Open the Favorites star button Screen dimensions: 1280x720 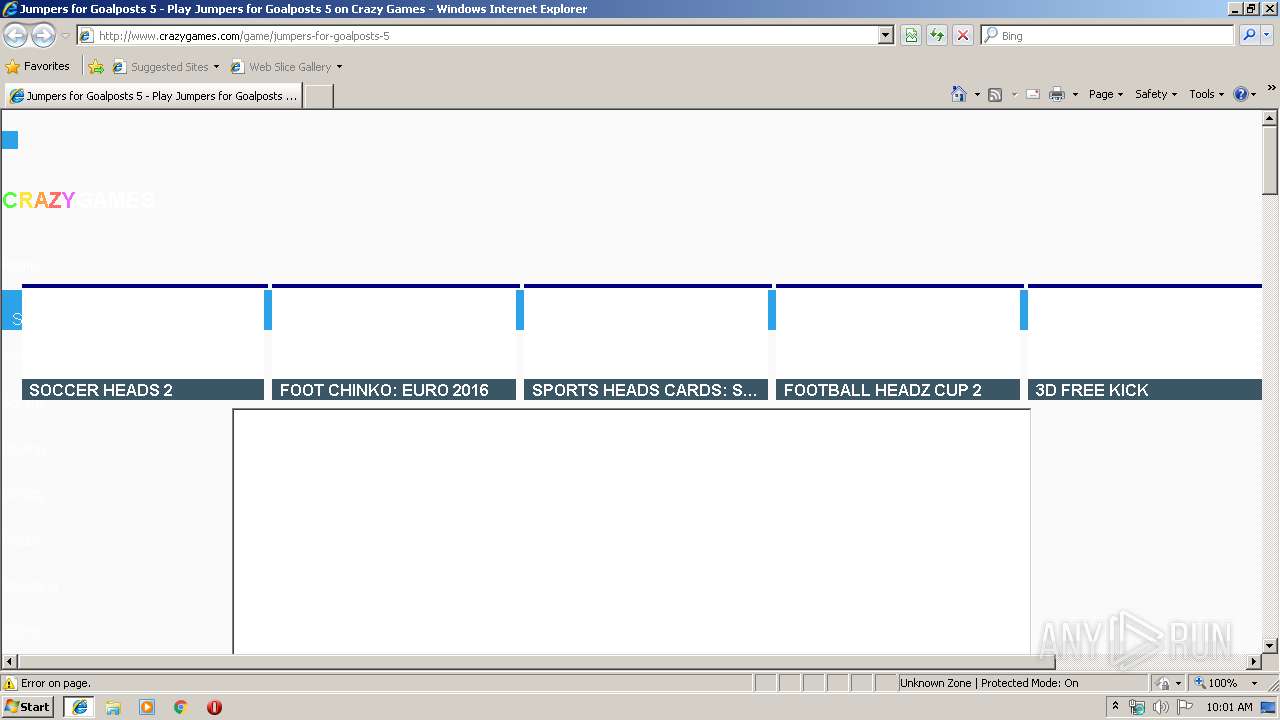pyautogui.click(x=38, y=67)
